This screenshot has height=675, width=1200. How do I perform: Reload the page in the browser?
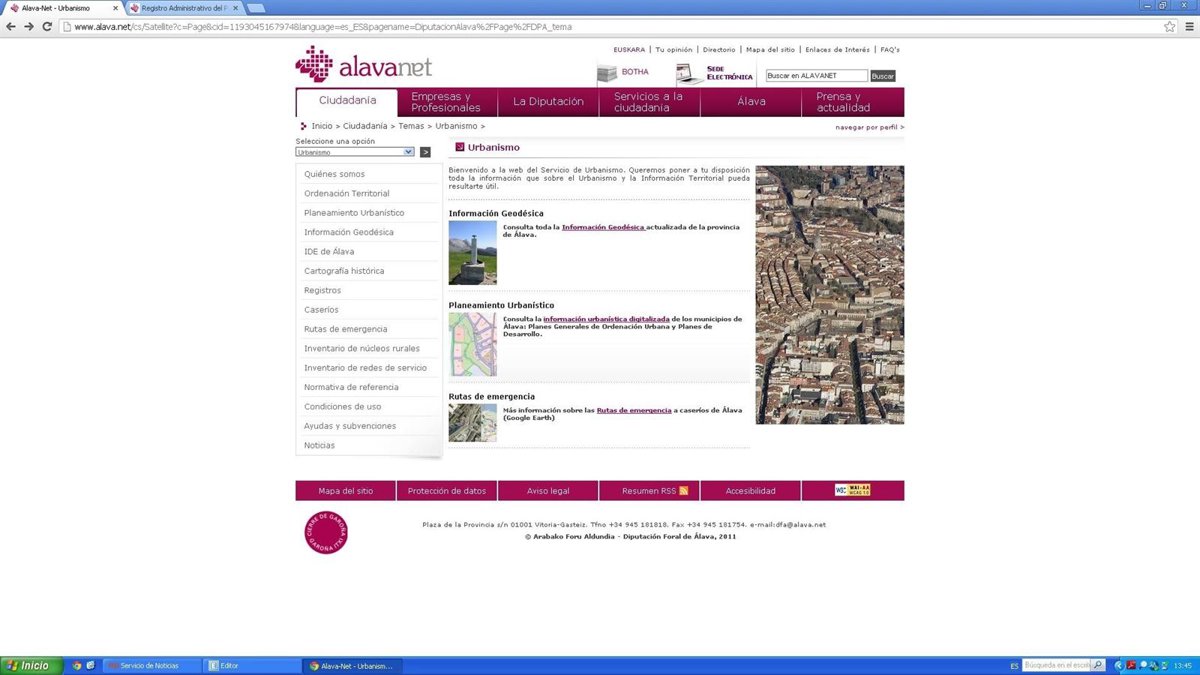pyautogui.click(x=46, y=27)
